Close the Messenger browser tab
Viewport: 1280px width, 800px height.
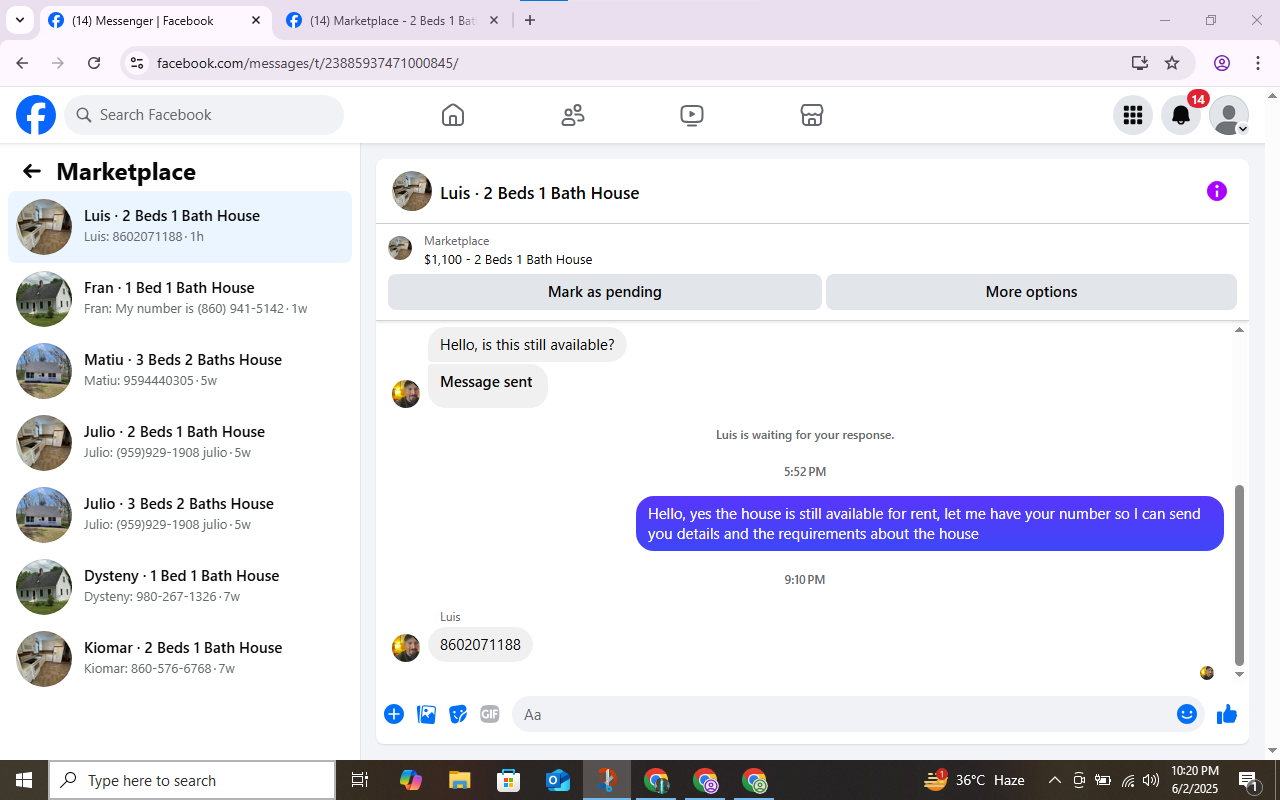coord(256,20)
